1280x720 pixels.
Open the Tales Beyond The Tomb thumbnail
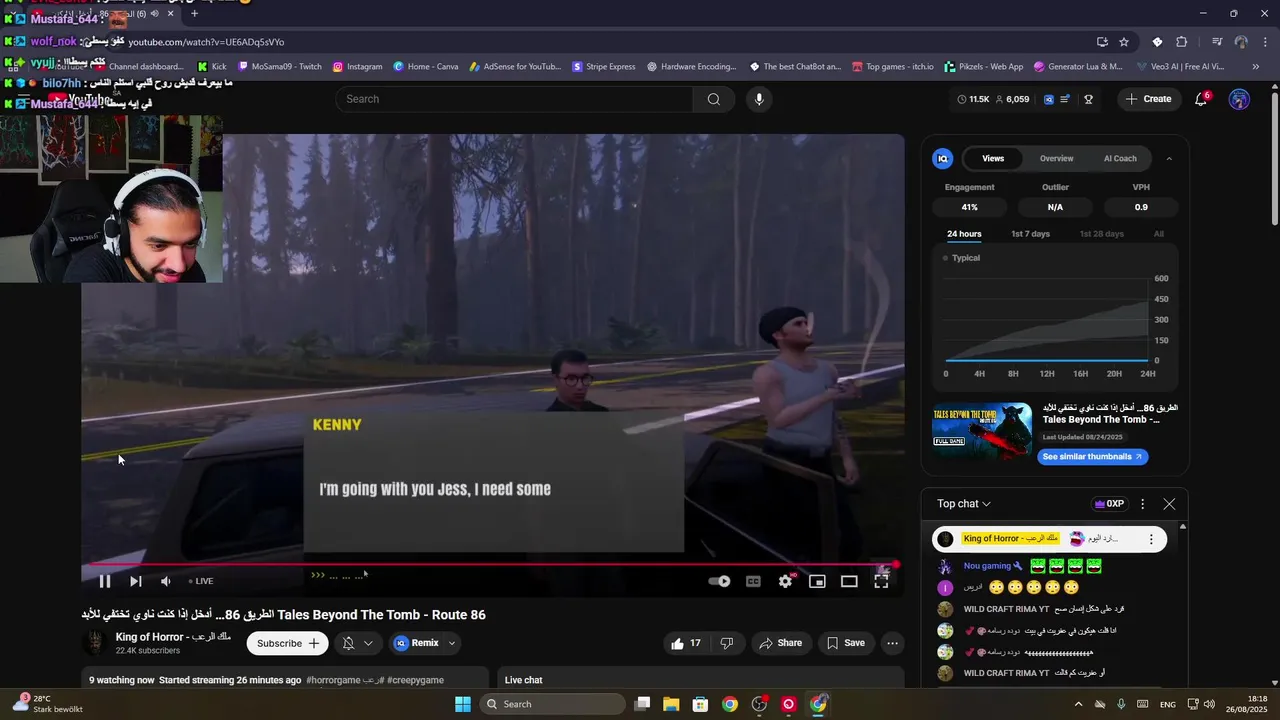pyautogui.click(x=982, y=430)
